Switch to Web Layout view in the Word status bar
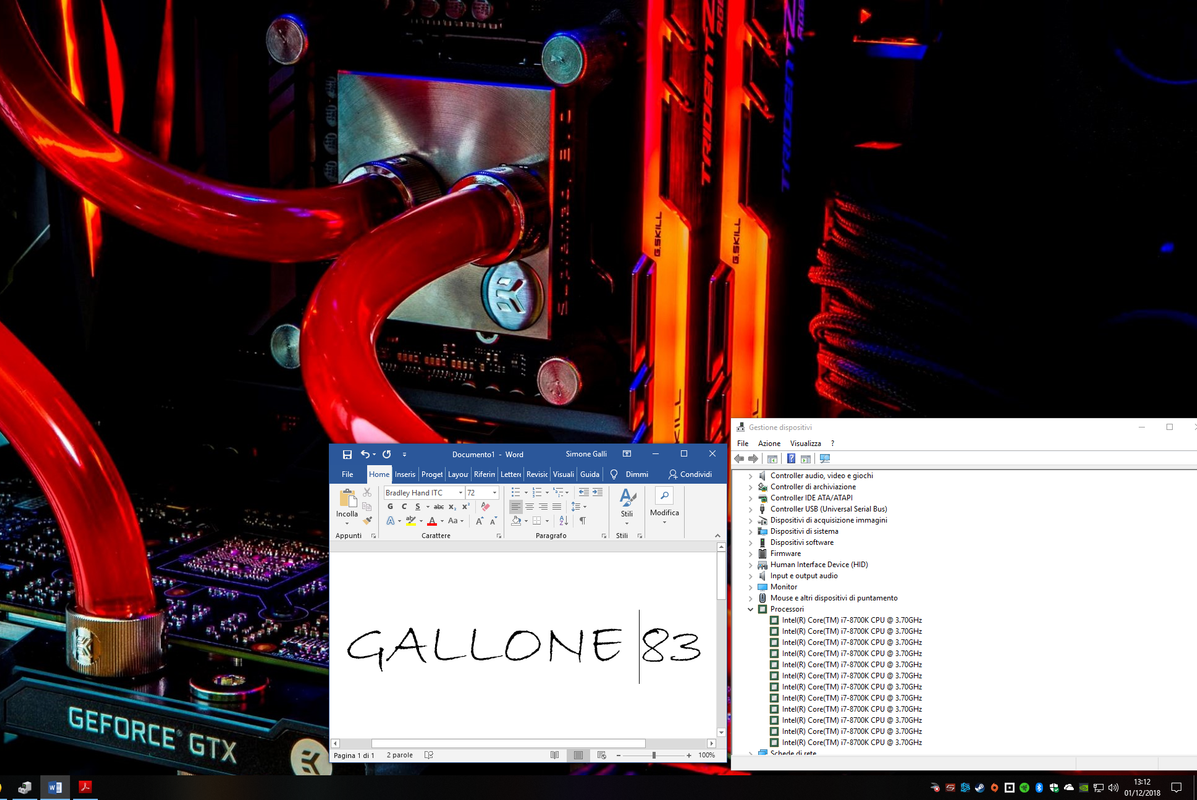Screen dimensions: 1197x800 pyautogui.click(x=602, y=755)
